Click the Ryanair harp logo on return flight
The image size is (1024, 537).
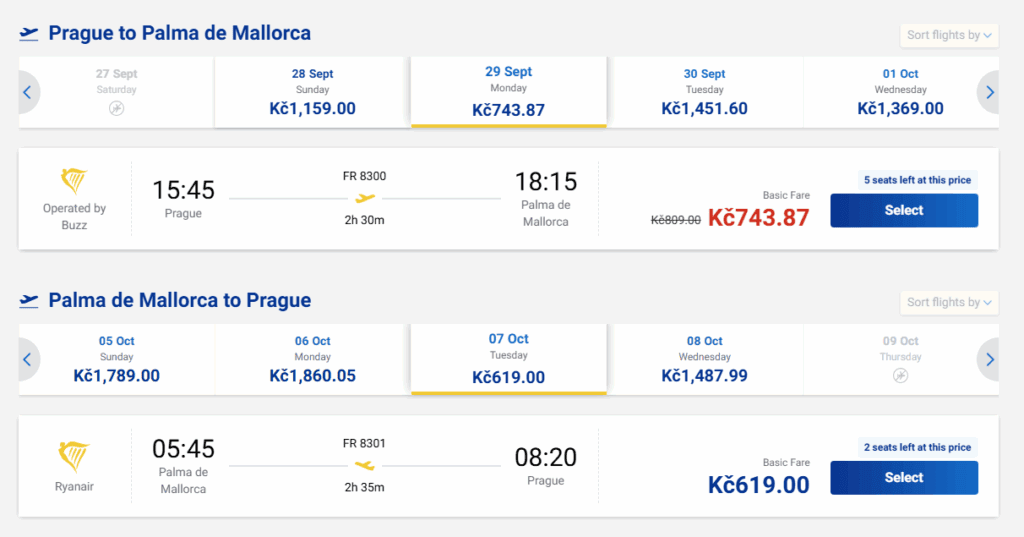[x=74, y=457]
